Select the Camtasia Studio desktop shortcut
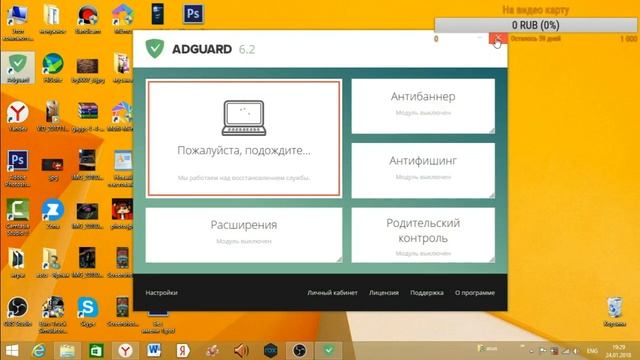 18,217
